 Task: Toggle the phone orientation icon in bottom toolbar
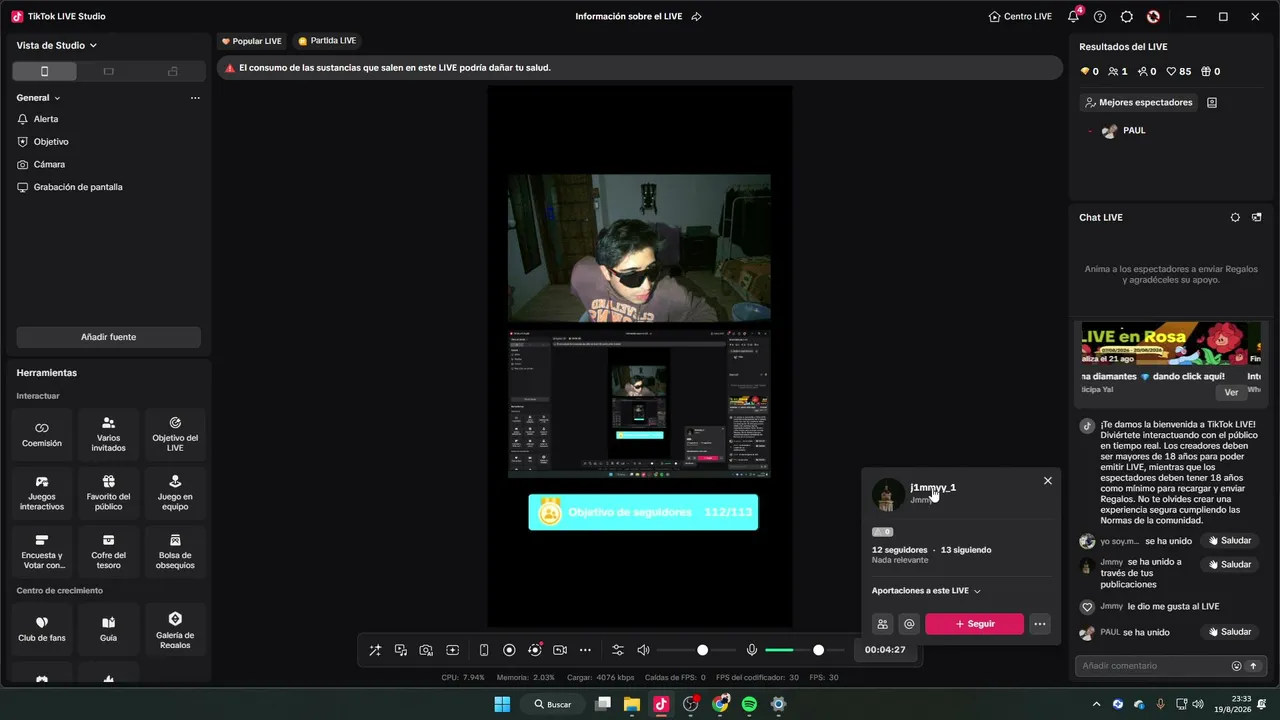[484, 650]
